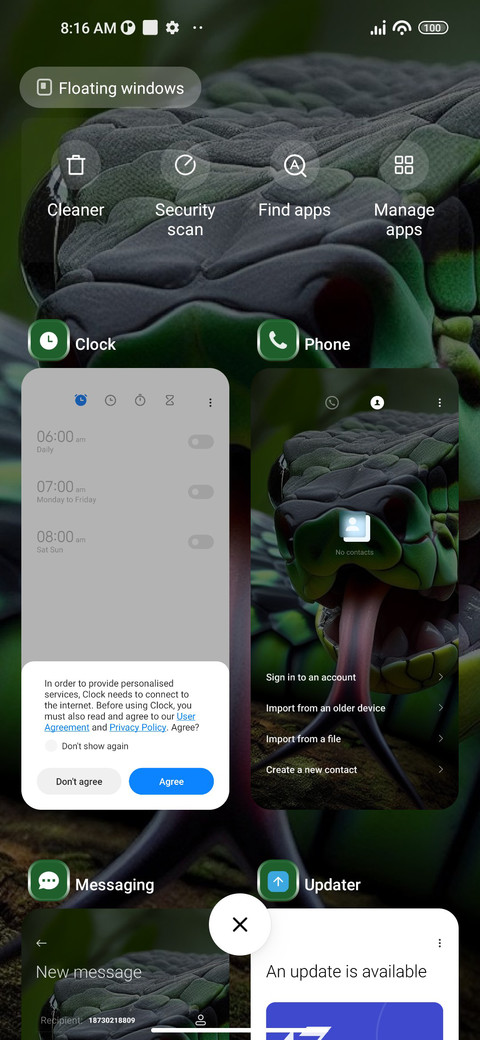The image size is (480, 1040).
Task: Tap the Don't agree button
Action: (79, 781)
